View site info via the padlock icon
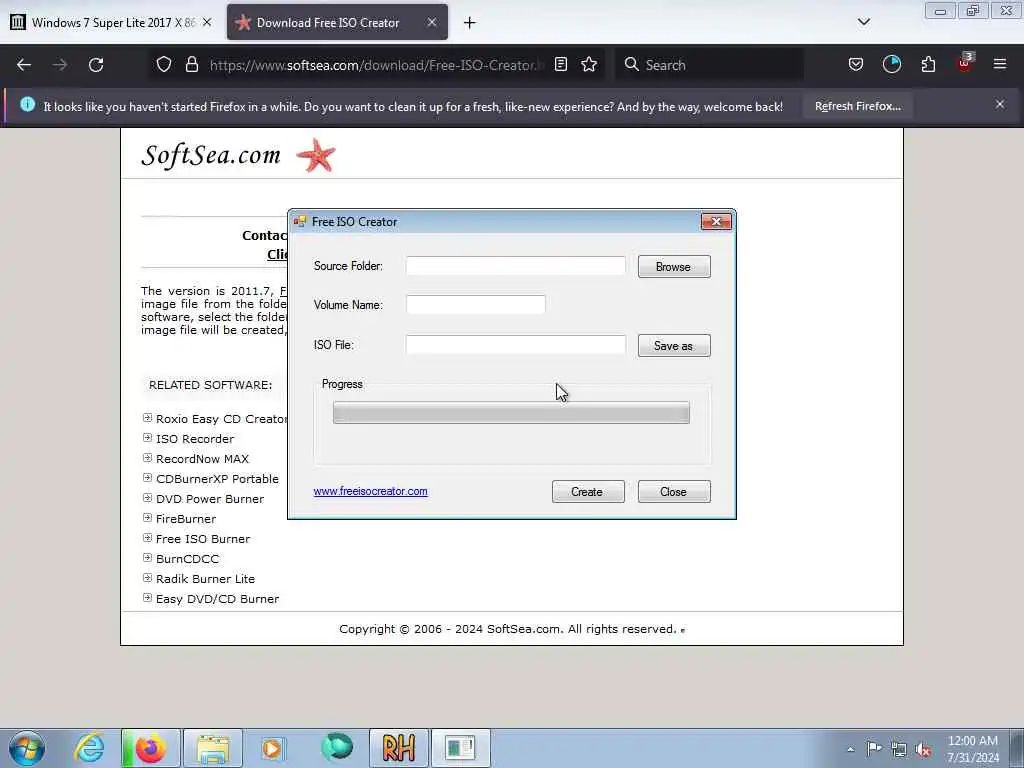Screen dimensions: 1024x768 191,64
